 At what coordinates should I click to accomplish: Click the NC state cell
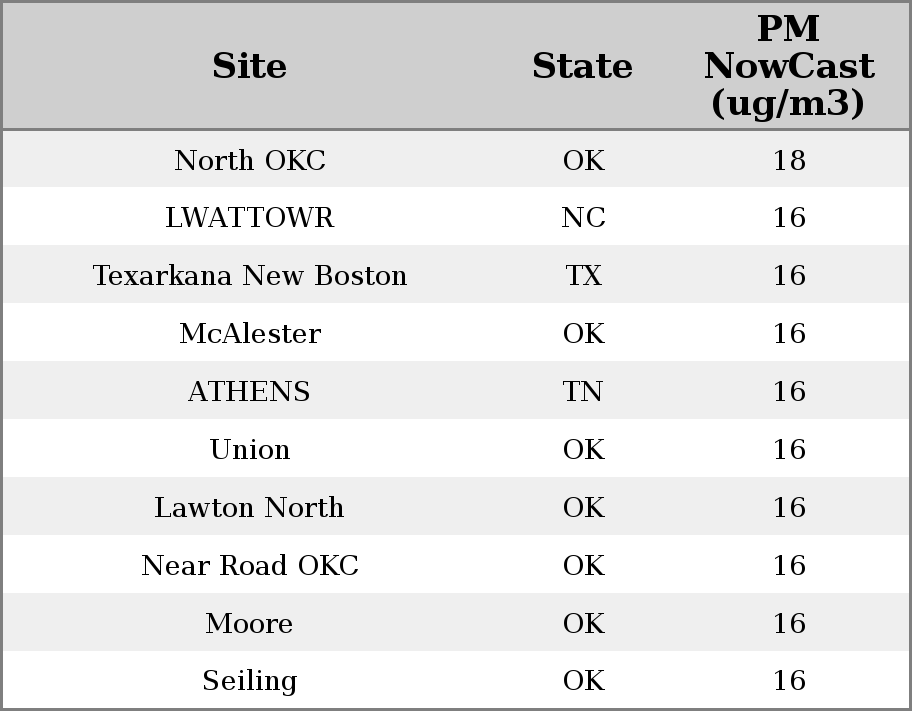coord(583,218)
